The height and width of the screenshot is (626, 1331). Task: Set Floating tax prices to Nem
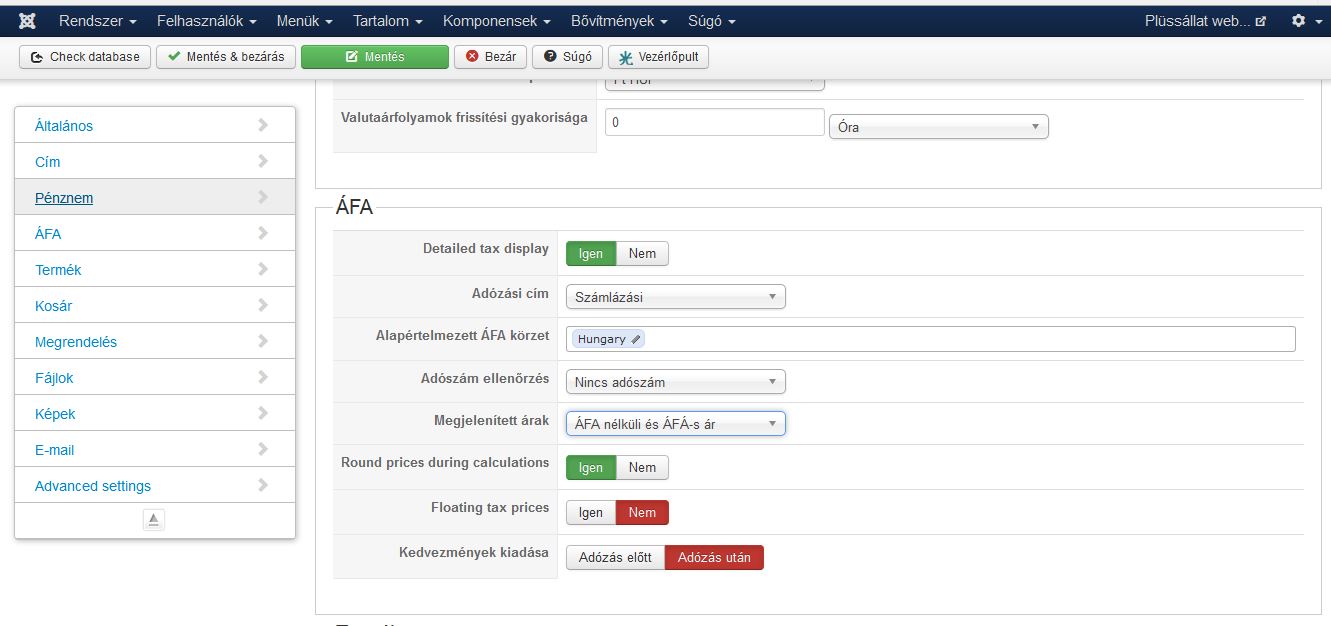(x=642, y=512)
